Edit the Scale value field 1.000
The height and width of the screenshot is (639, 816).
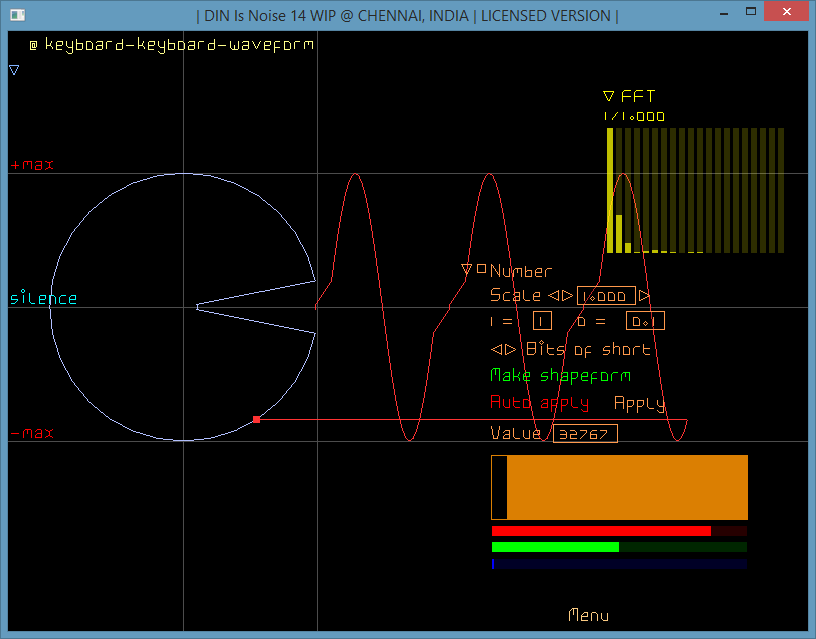606,296
